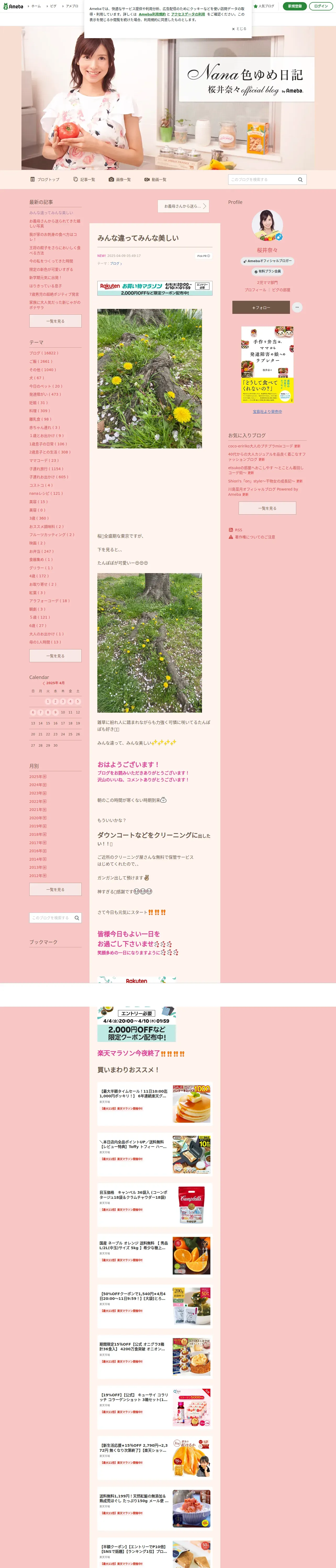The image size is (336, 1568).
Task: Open theme ブログ ( 16822 )
Action: (44, 353)
